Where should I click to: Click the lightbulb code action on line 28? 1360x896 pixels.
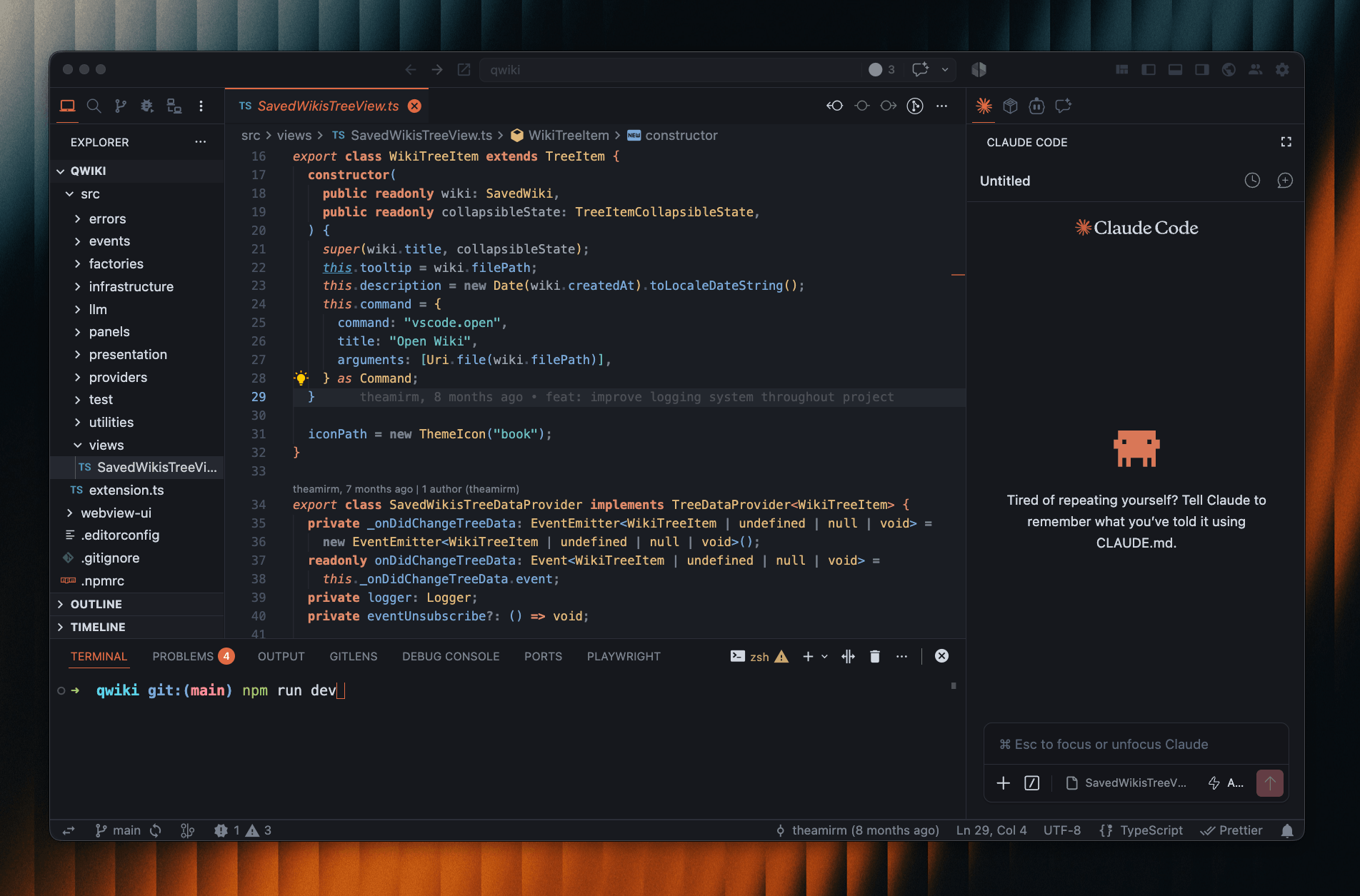coord(301,378)
